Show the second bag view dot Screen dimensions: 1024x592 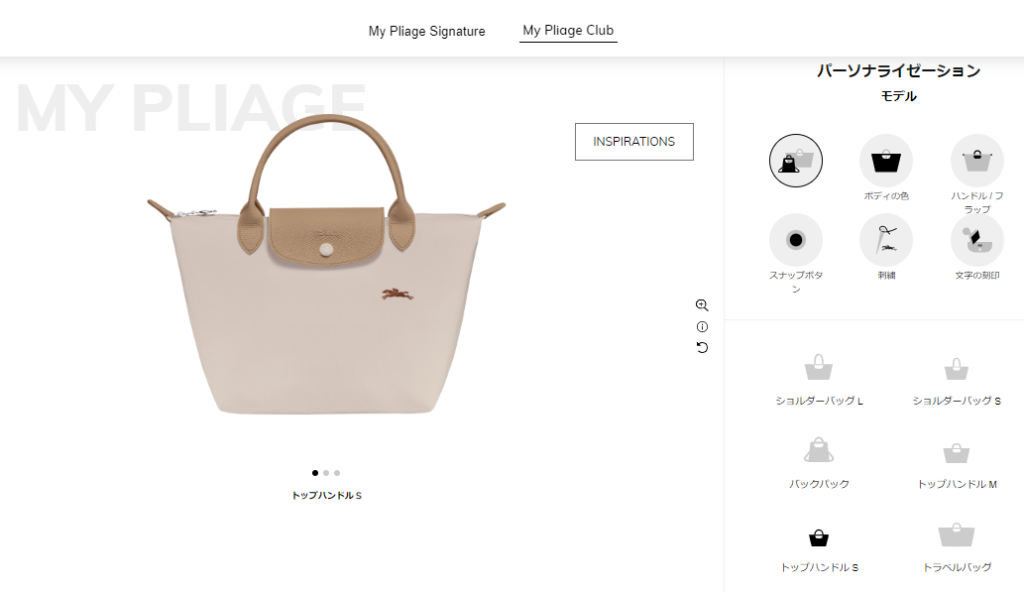point(326,473)
